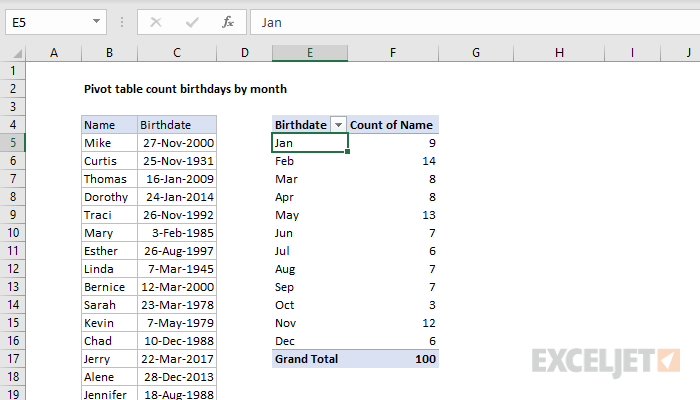Click the 'Count of Name' pivot header
The image size is (700, 400).
tap(393, 125)
